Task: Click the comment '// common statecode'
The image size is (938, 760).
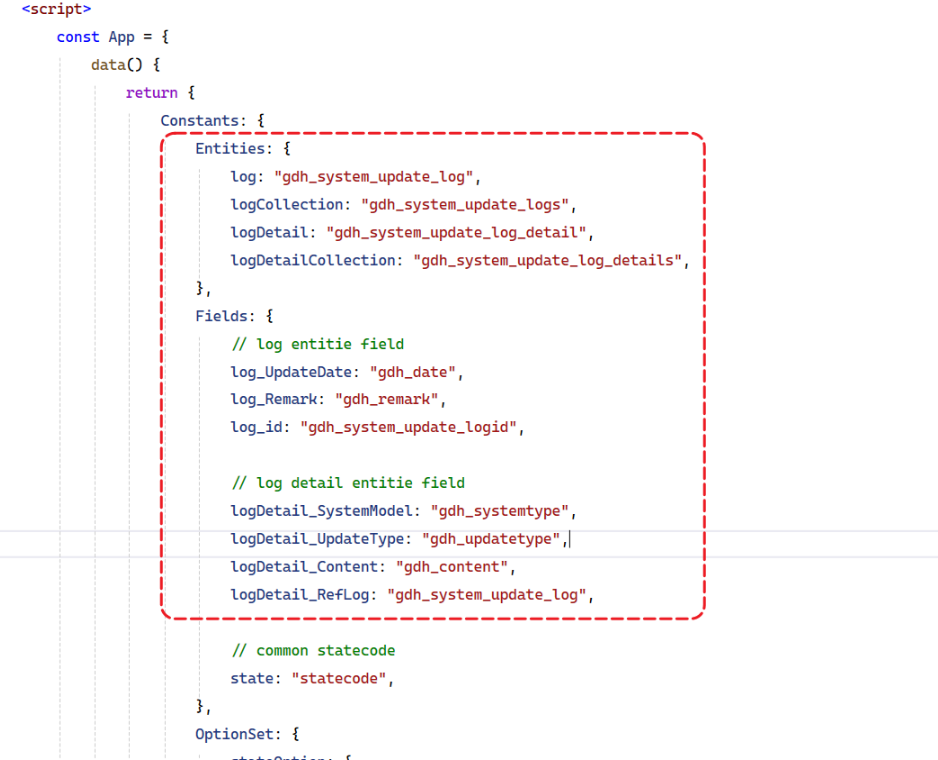Action: tap(313, 650)
